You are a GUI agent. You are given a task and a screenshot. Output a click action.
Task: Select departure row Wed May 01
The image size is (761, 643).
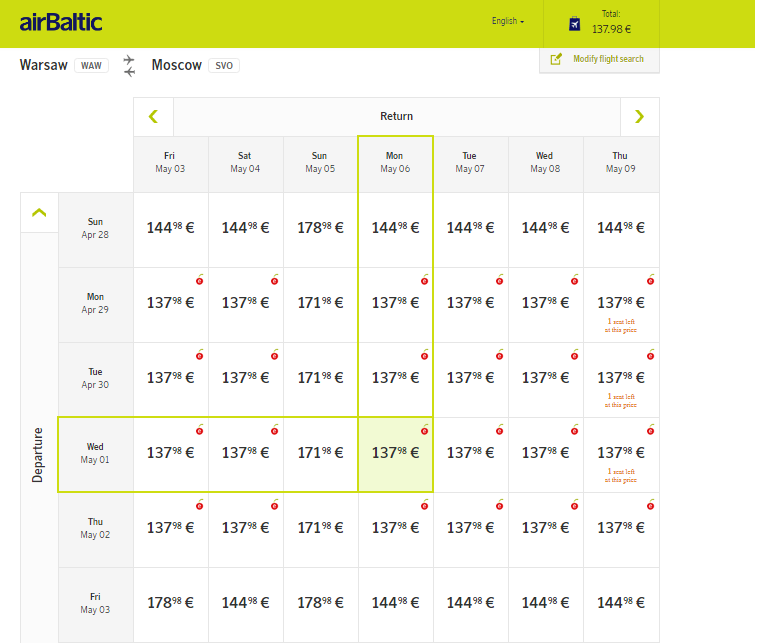(x=96, y=454)
